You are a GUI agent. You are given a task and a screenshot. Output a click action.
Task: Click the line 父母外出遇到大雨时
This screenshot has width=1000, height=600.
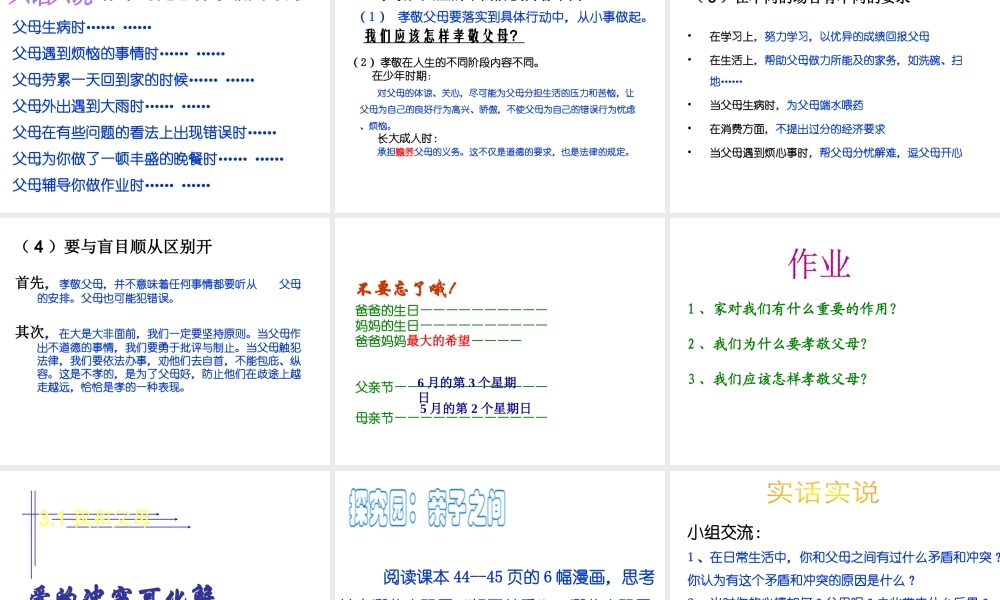(111, 105)
